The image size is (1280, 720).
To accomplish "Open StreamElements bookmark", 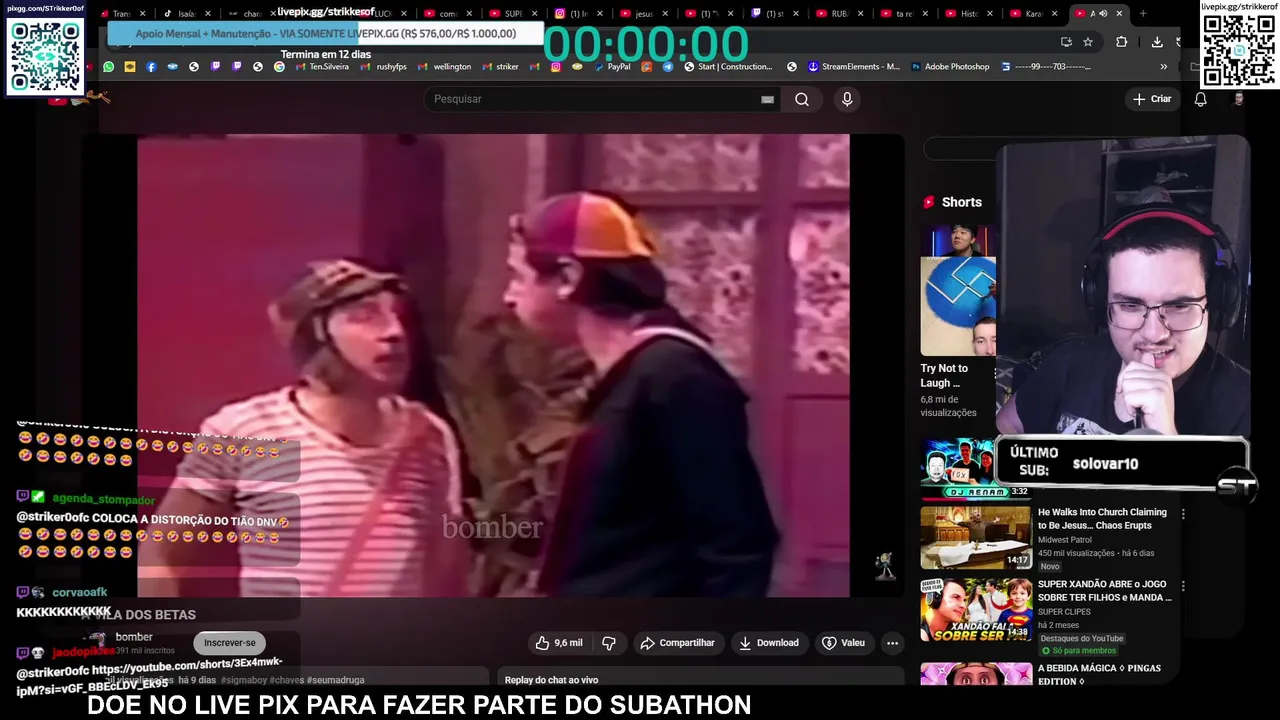I will (x=854, y=67).
